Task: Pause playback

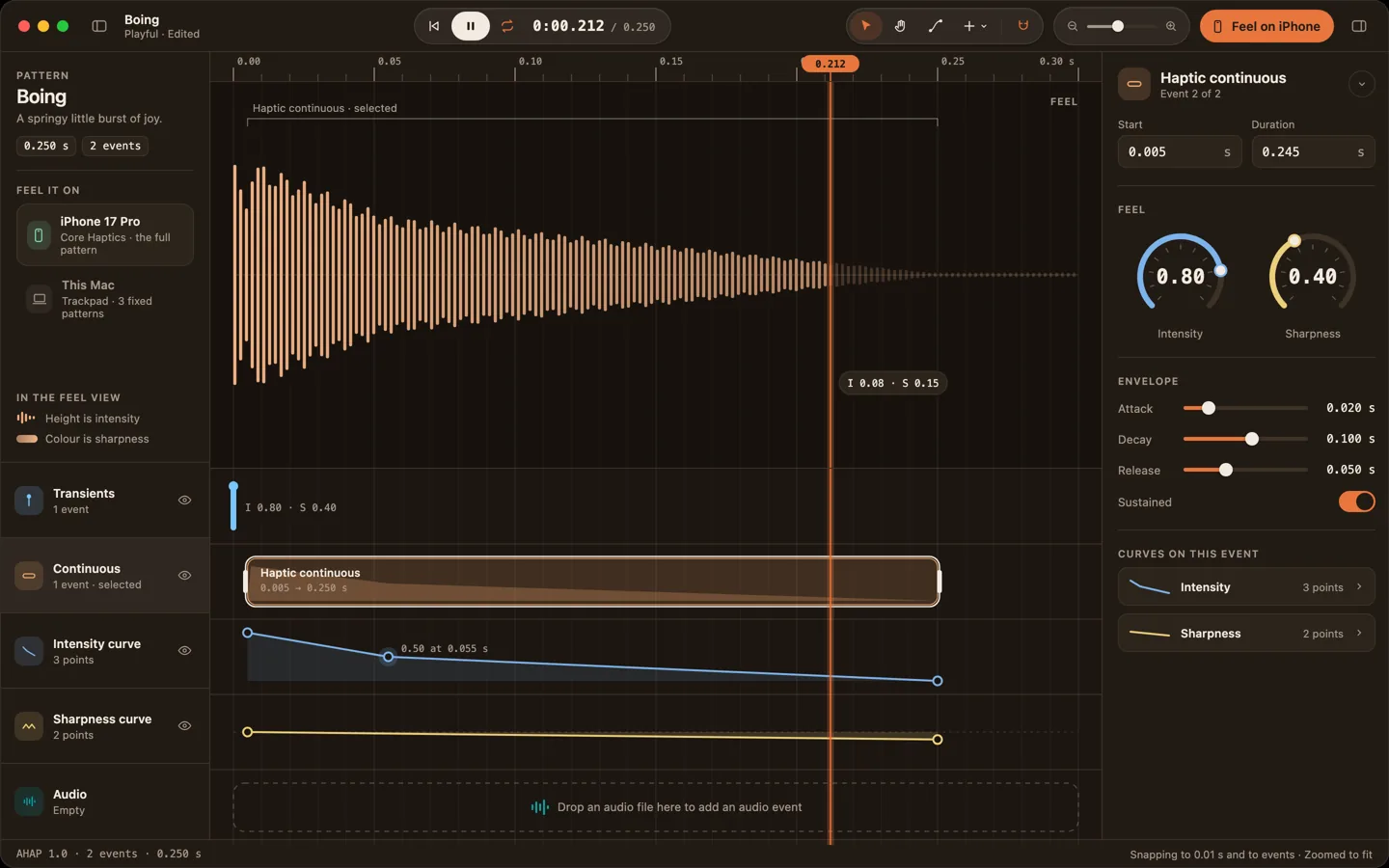Action: tap(471, 26)
